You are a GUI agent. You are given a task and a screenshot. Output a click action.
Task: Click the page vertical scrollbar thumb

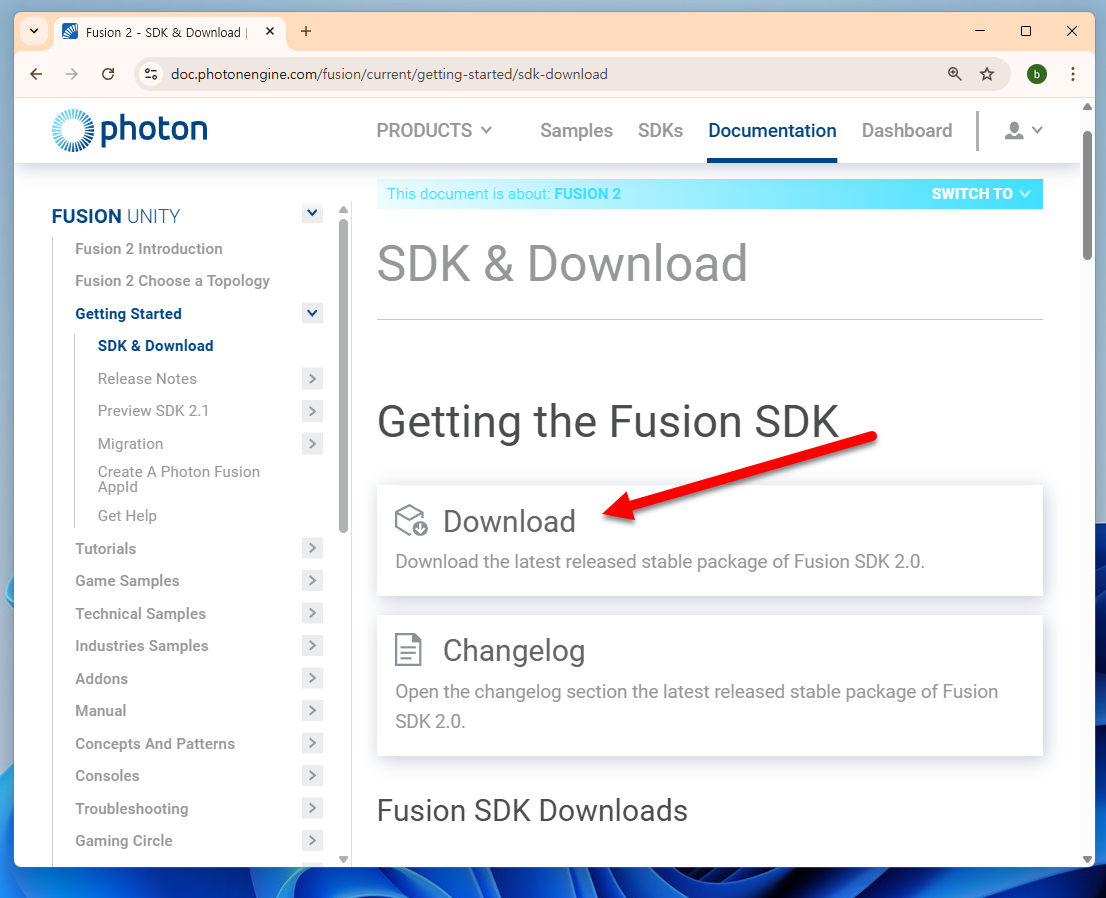click(x=1088, y=195)
